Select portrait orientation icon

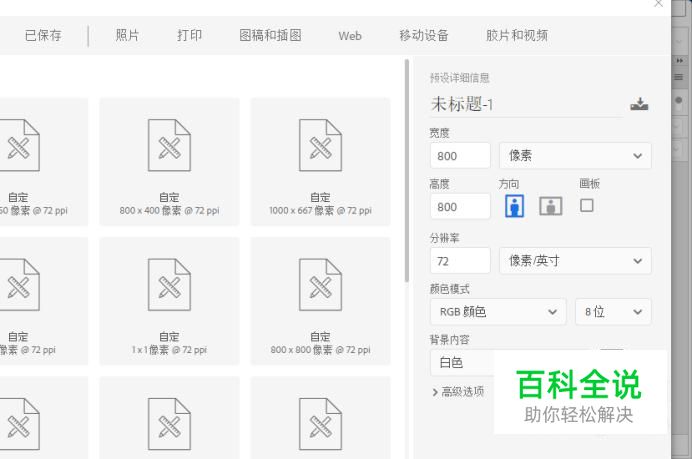point(515,206)
